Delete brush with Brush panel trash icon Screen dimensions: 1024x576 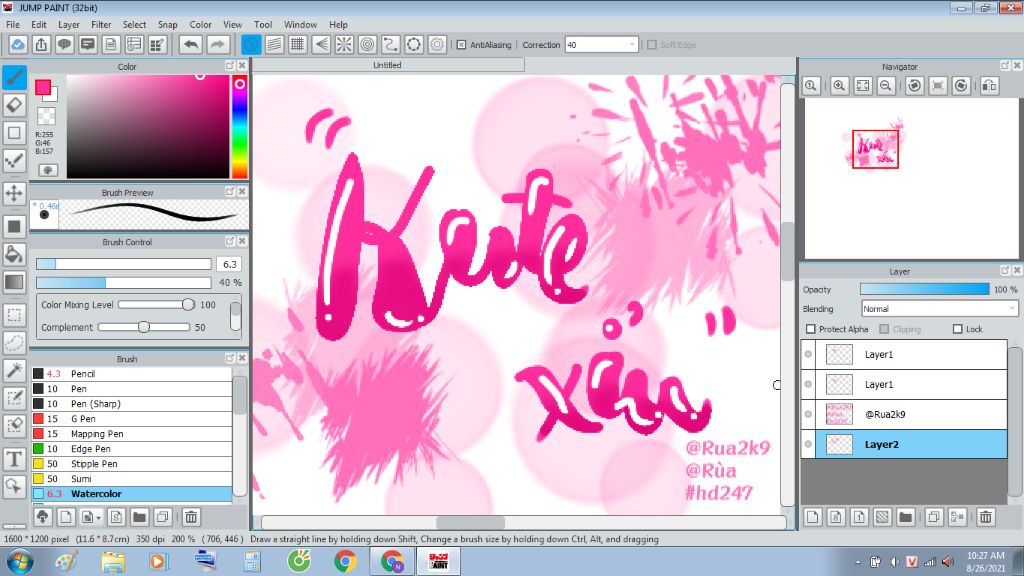(191, 517)
